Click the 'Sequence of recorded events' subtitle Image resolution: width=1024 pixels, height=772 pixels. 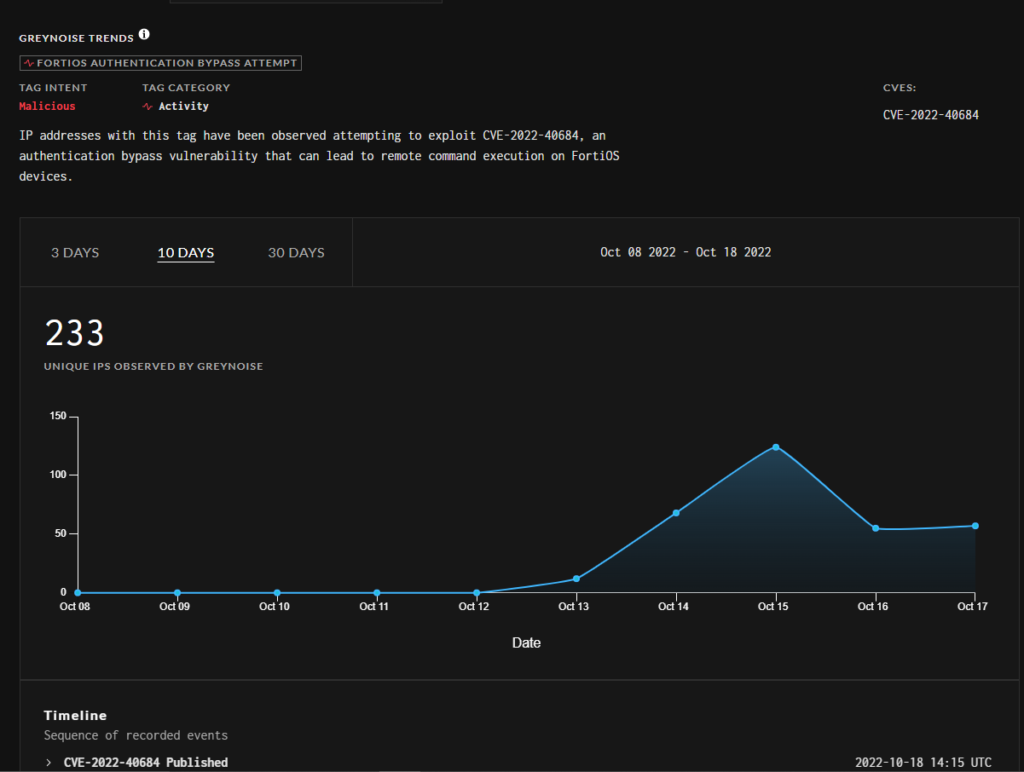136,735
